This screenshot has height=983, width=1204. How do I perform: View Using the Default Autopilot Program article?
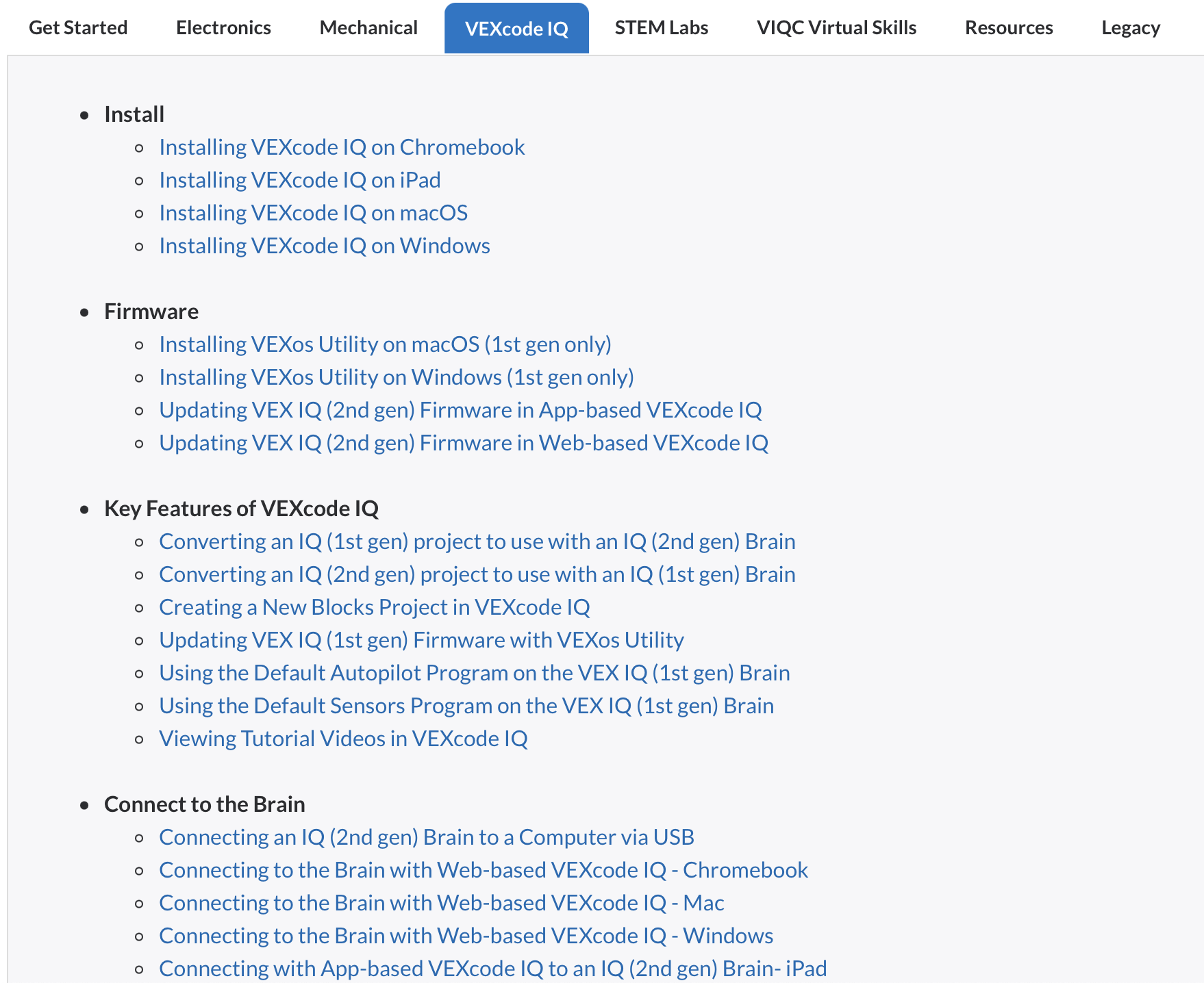point(474,672)
